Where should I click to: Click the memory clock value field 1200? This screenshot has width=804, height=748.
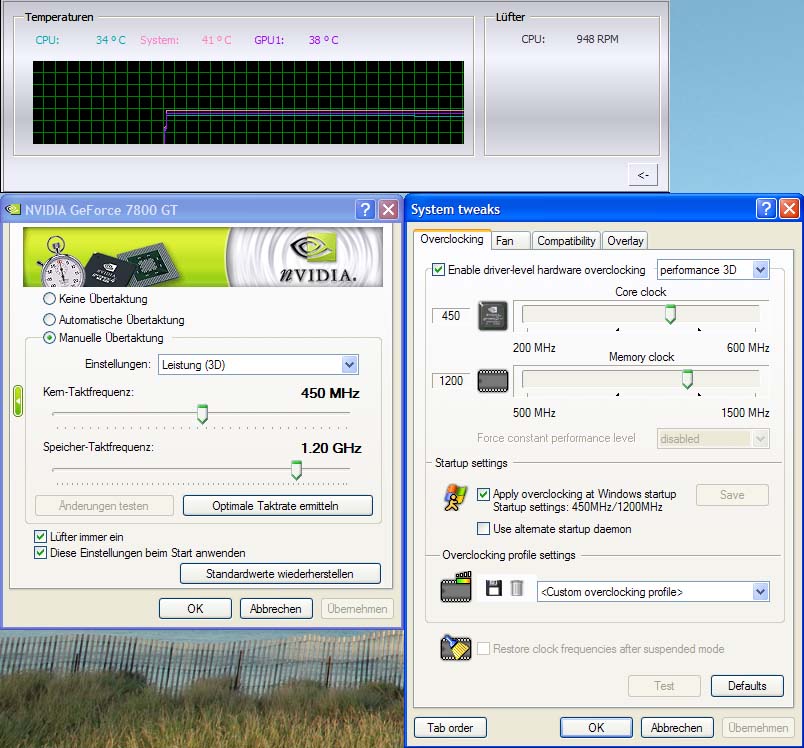(451, 381)
